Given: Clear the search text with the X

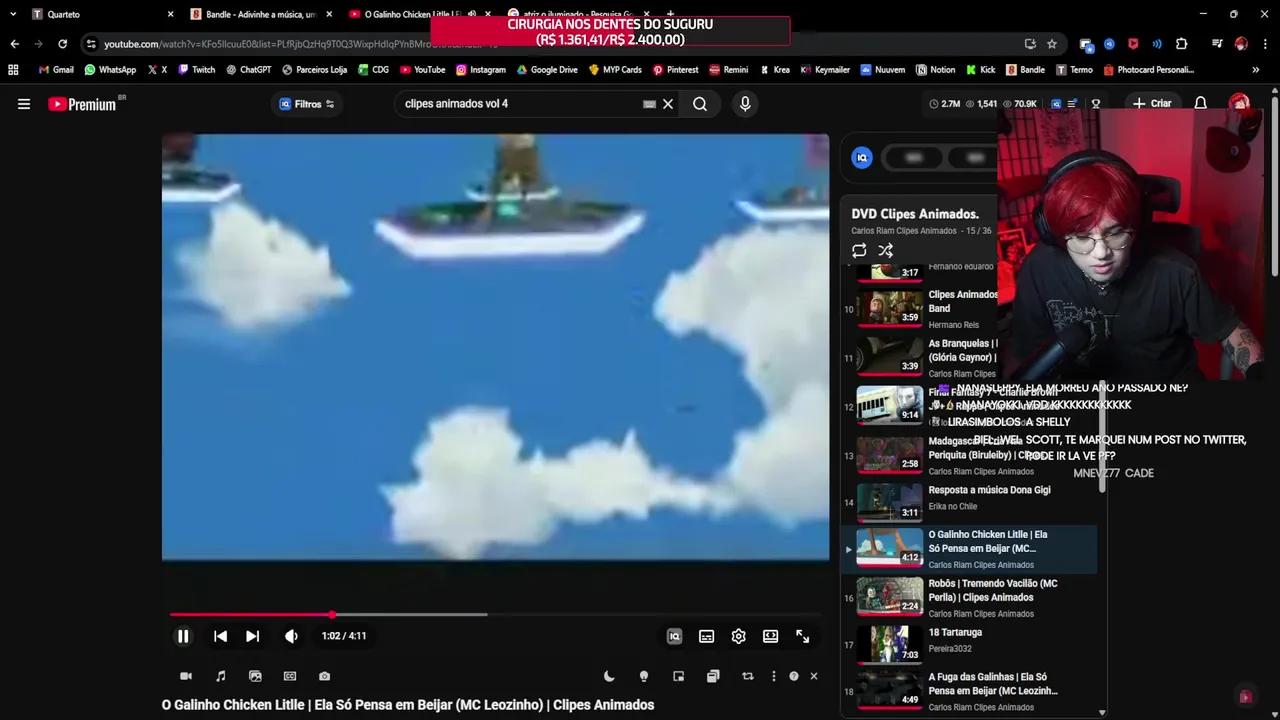Looking at the screenshot, I should (x=668, y=104).
